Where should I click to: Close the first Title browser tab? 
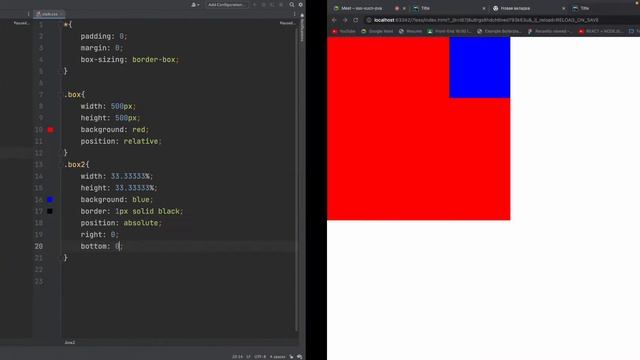(x=484, y=8)
